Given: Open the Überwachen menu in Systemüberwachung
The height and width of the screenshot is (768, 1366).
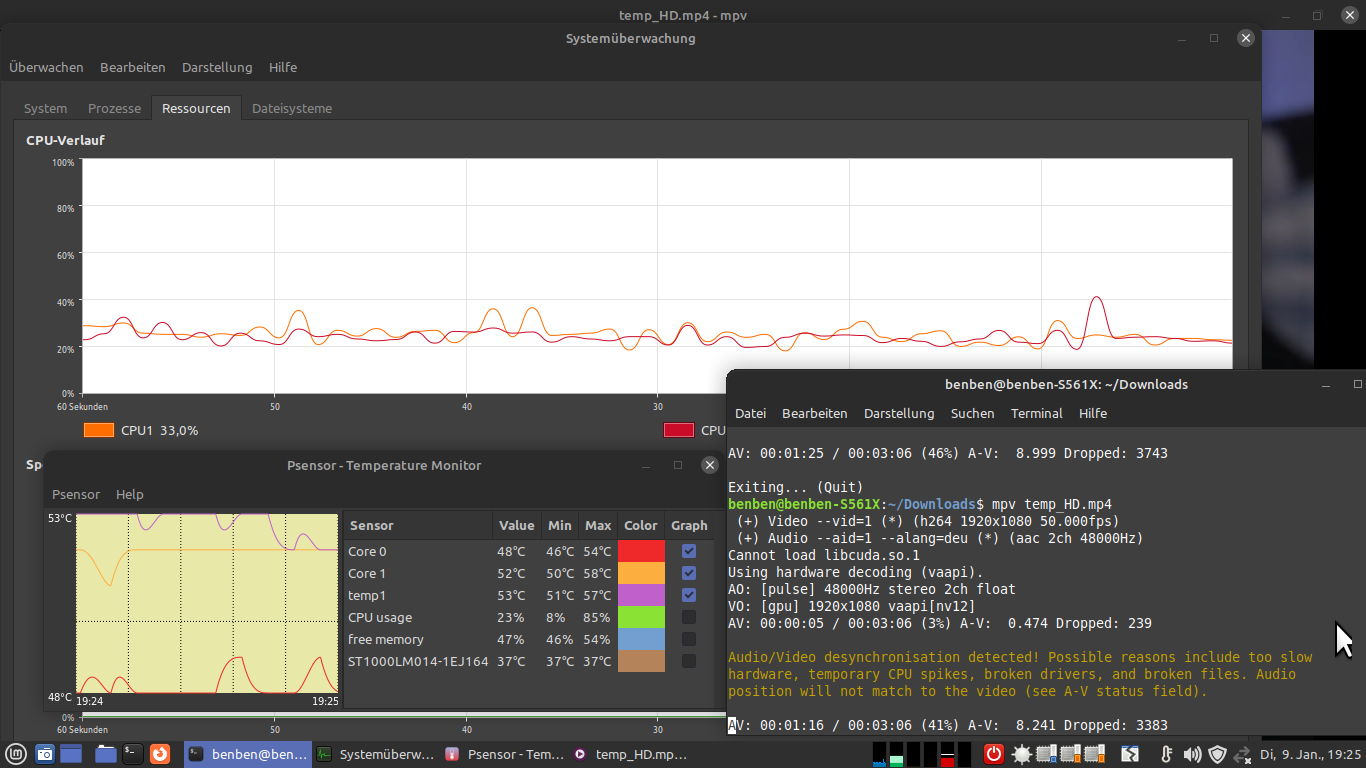Looking at the screenshot, I should [46, 67].
